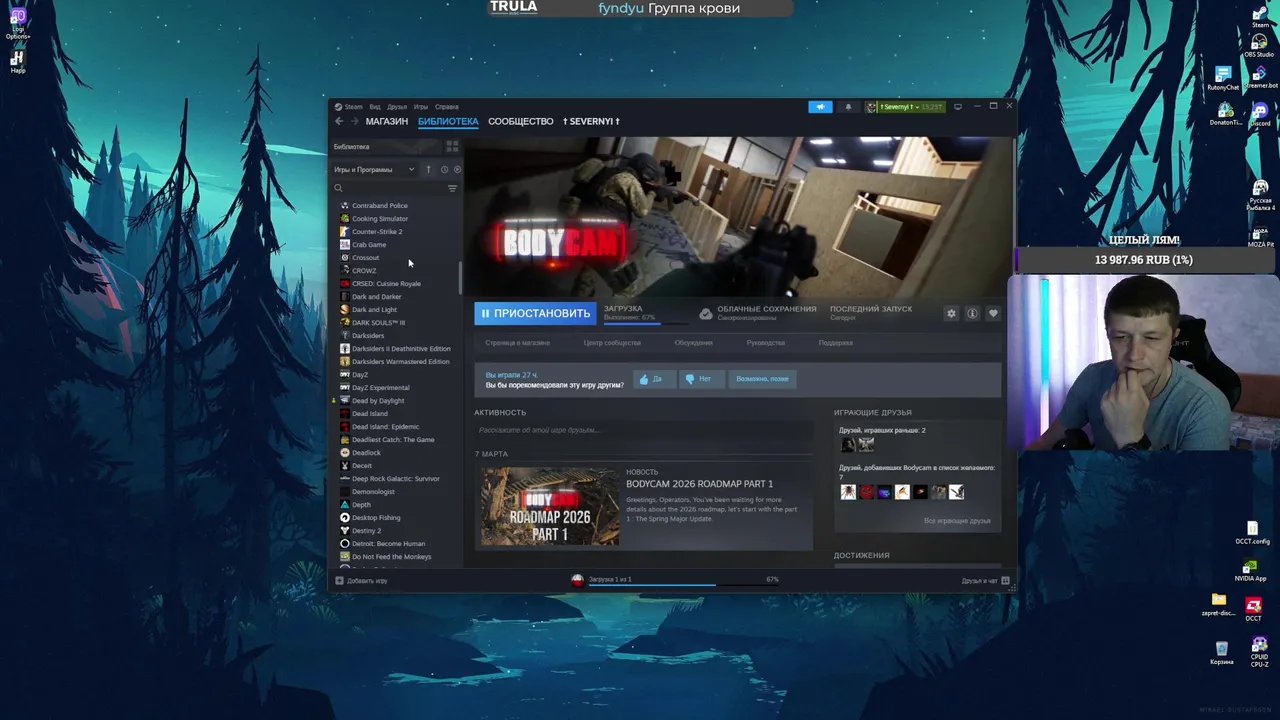The height and width of the screenshot is (720, 1280).
Task: Click the plus icon to add a game
Action: 339,580
